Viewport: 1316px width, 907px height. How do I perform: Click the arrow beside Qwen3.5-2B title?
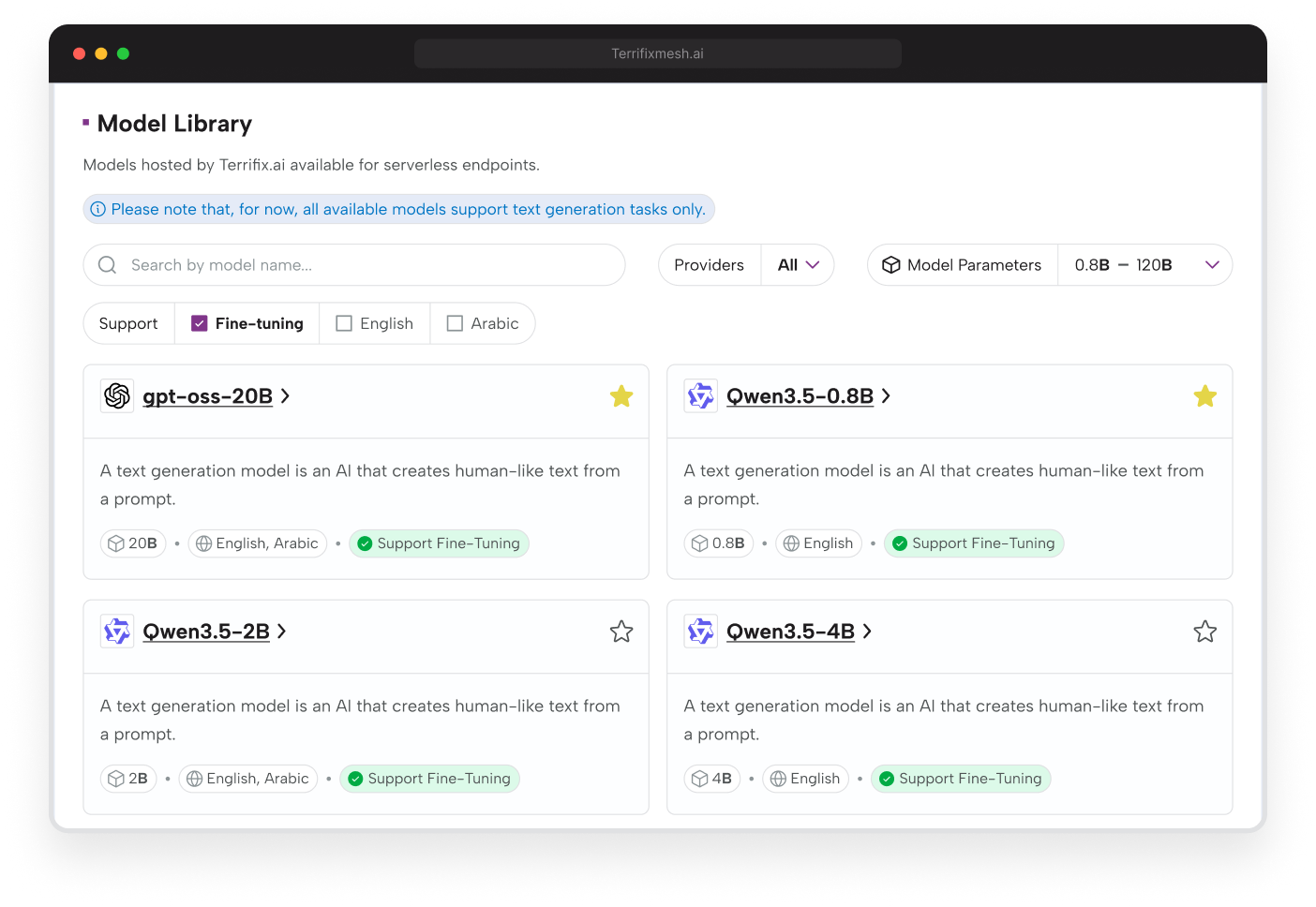pyautogui.click(x=281, y=632)
